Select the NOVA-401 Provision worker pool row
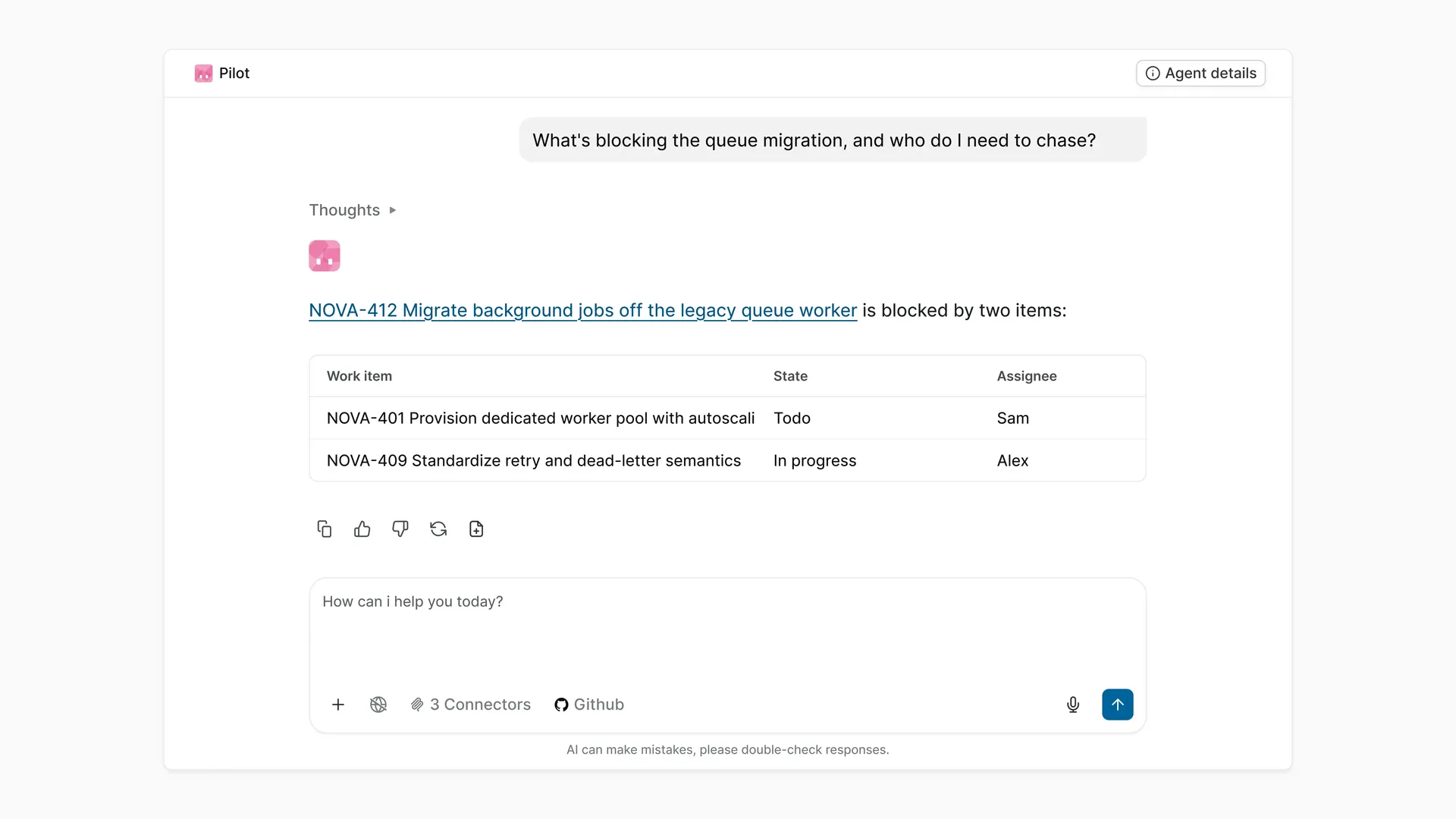The height and width of the screenshot is (819, 1456). point(727,418)
